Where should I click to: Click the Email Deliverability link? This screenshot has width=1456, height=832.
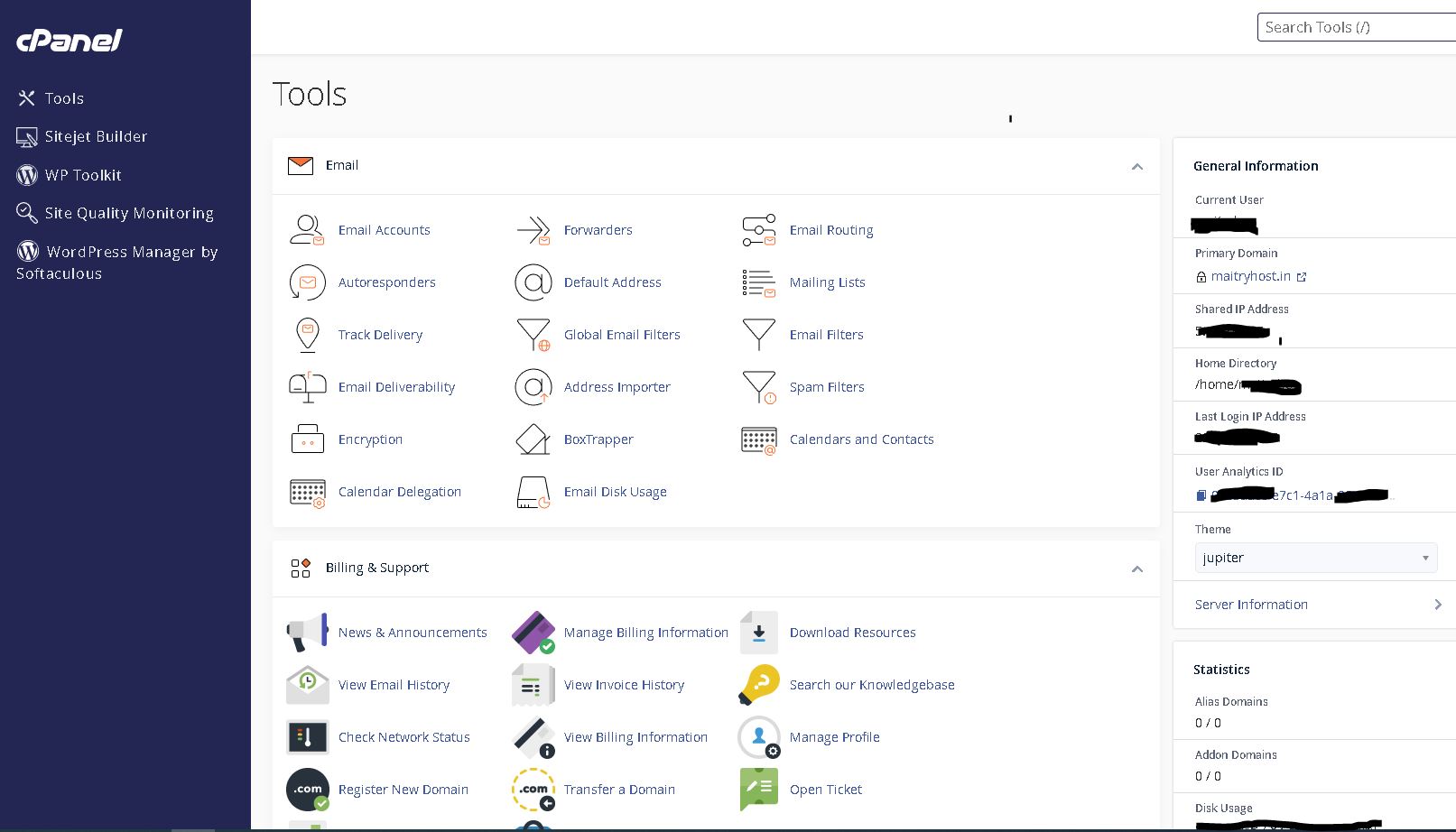(x=396, y=387)
